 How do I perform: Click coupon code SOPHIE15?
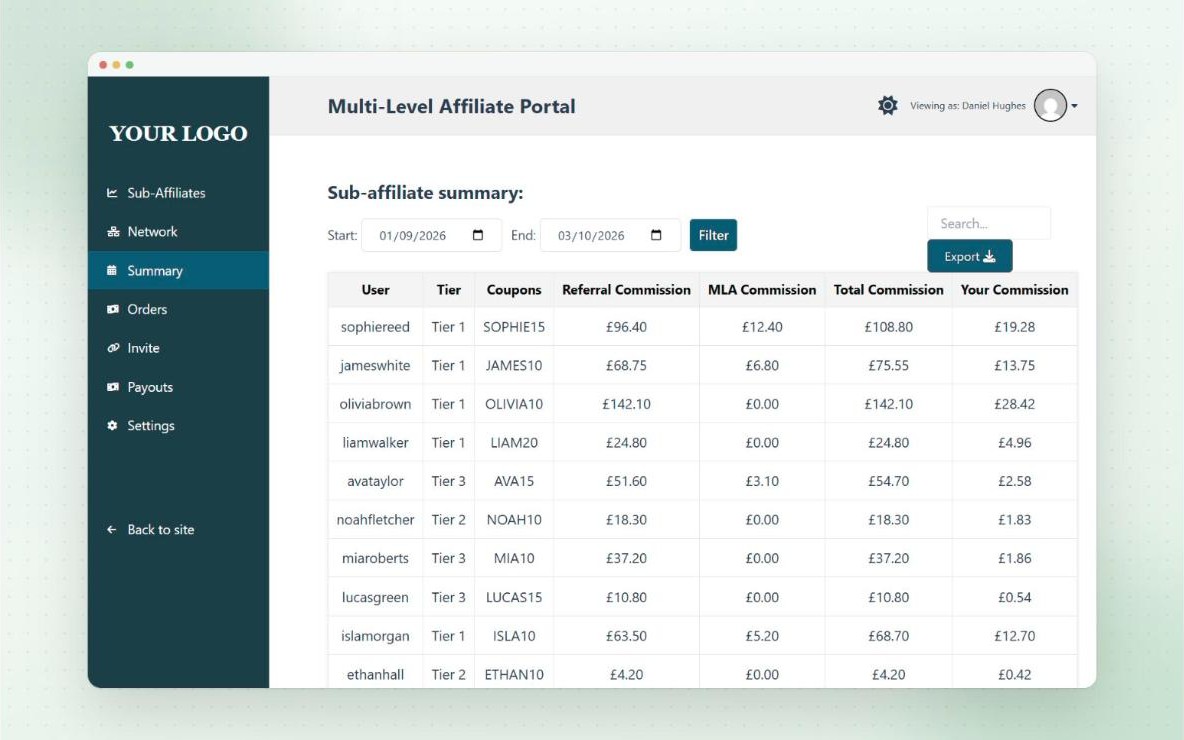coord(513,327)
